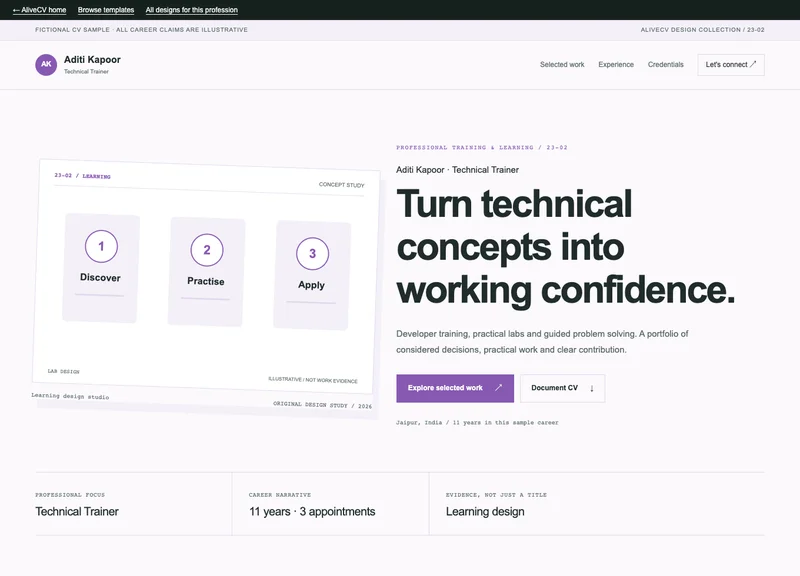The width and height of the screenshot is (800, 576).
Task: Click 'Fictional CV sample' notice text
Action: pos(141,30)
